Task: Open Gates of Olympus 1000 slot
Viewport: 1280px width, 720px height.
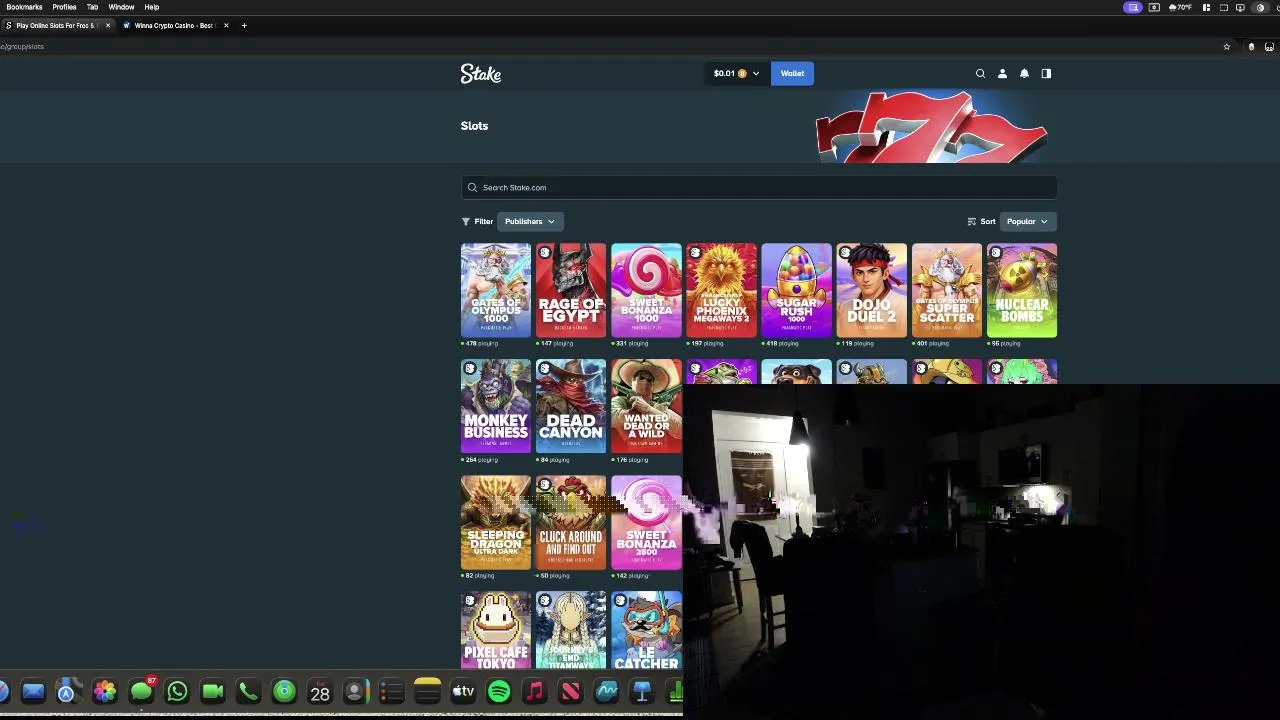Action: [496, 290]
